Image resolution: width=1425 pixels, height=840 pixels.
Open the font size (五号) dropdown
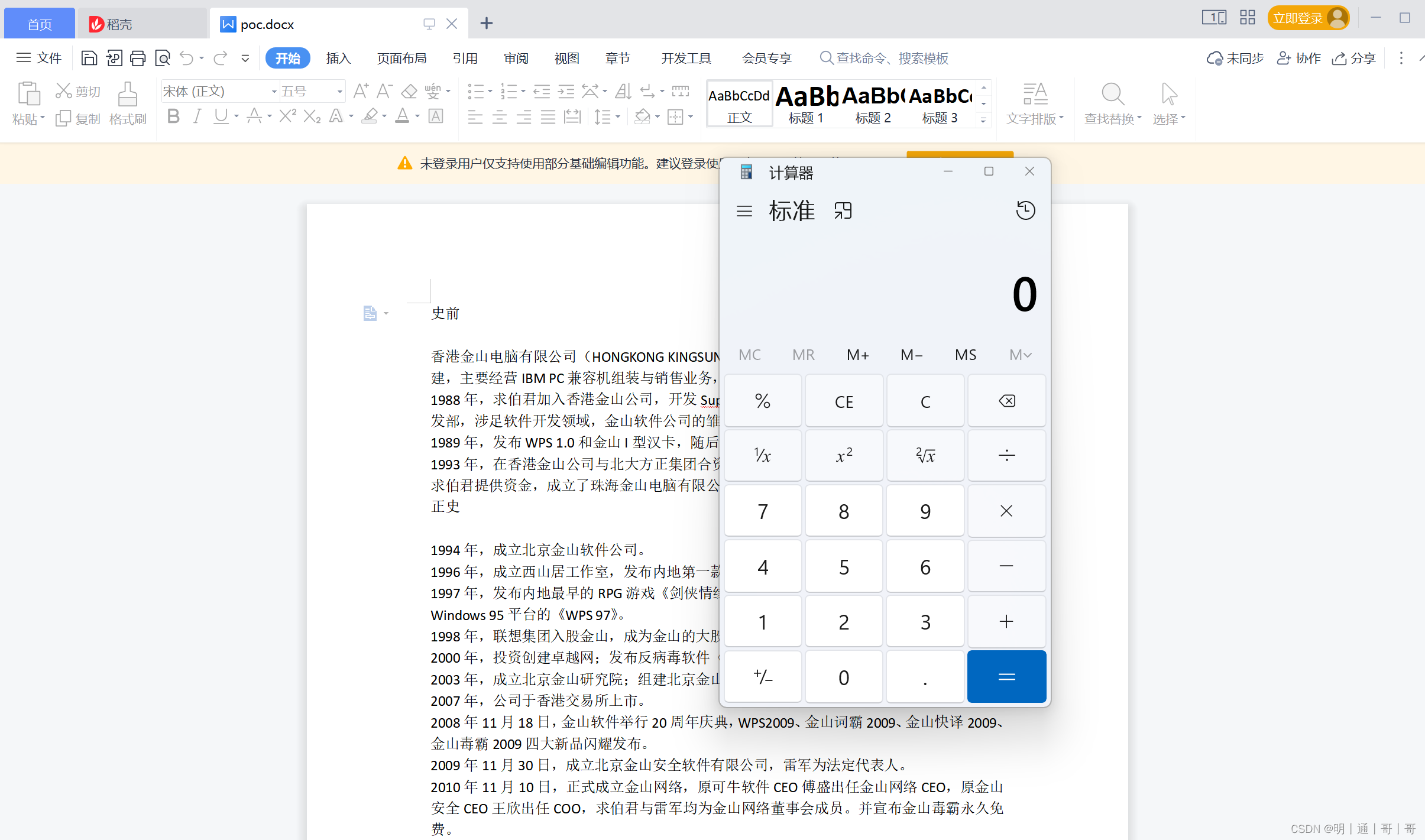[x=339, y=92]
